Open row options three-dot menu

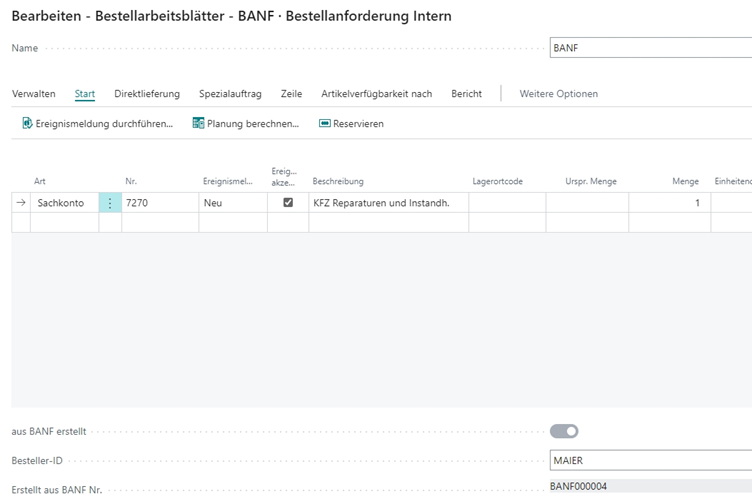110,202
